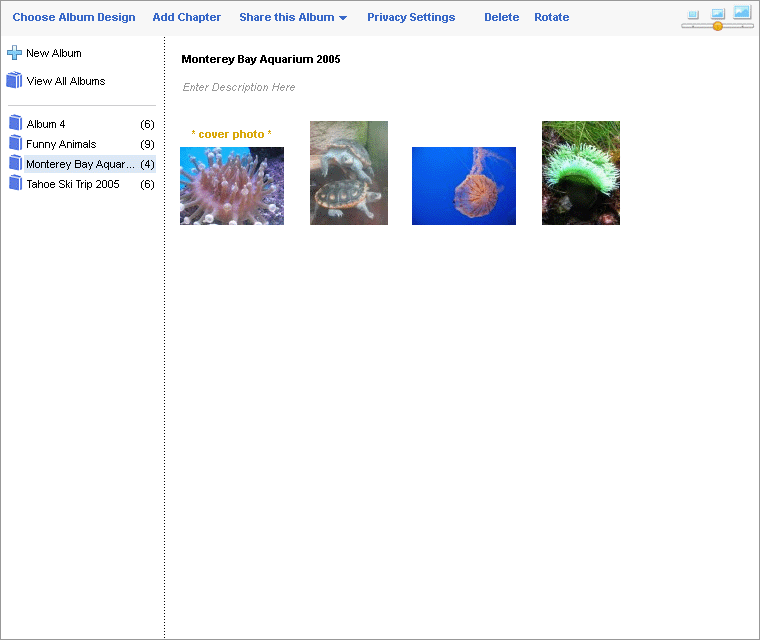Click the (6) count beside Tahoe Ski Trip
760x640 pixels.
(x=147, y=184)
